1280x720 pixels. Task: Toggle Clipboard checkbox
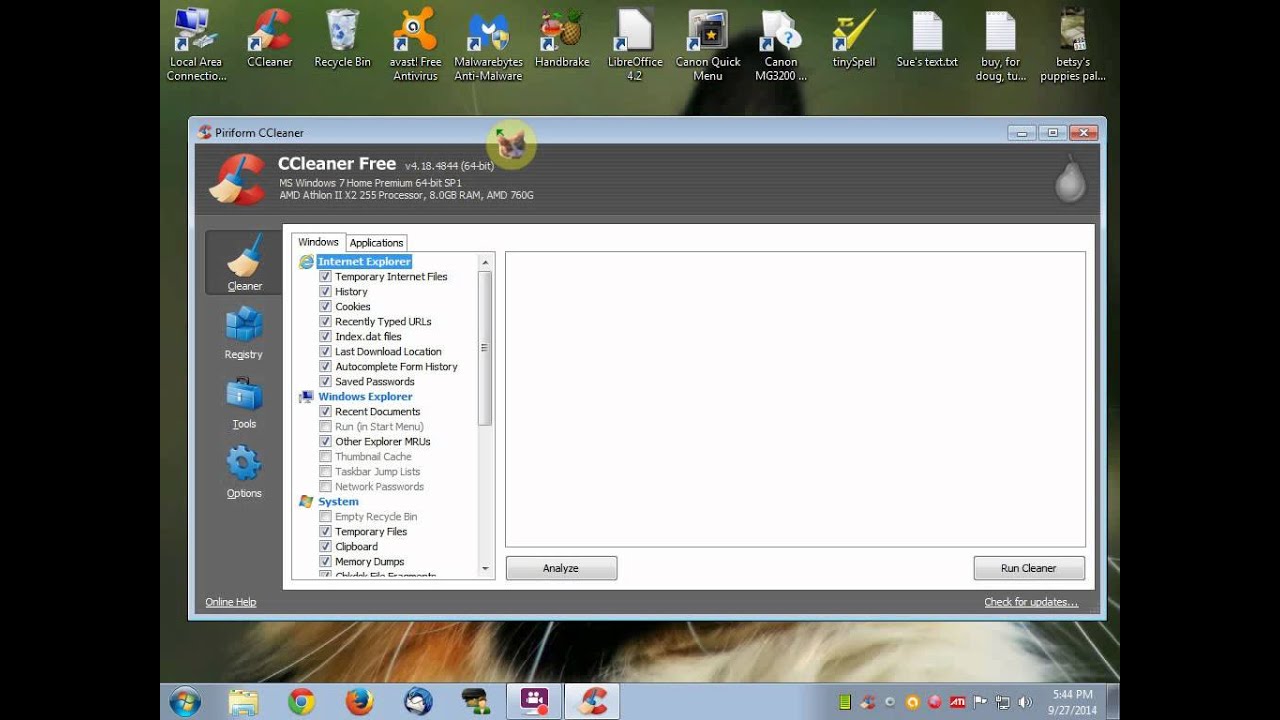click(325, 547)
